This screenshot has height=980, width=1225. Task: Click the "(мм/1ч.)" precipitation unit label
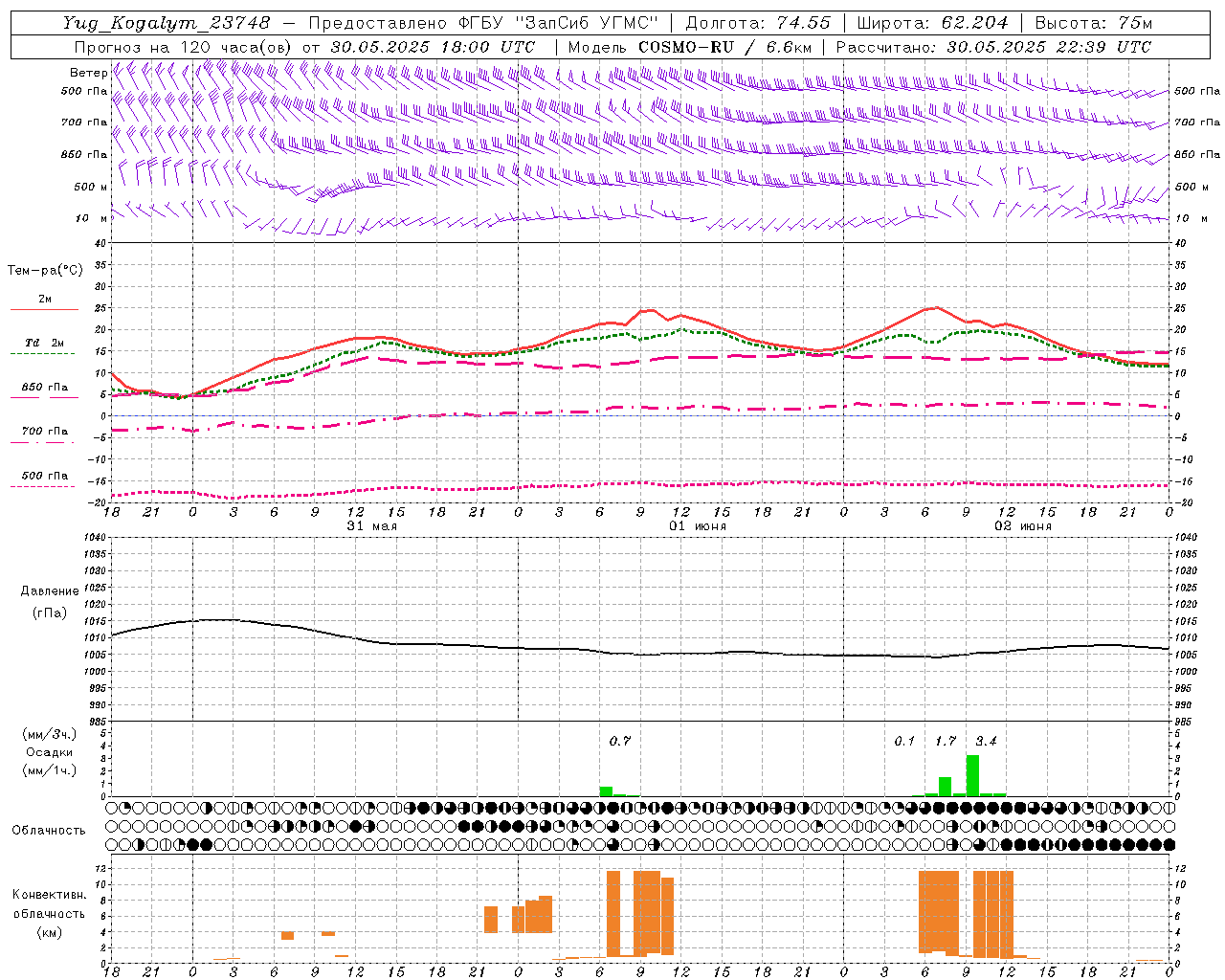(x=50, y=770)
